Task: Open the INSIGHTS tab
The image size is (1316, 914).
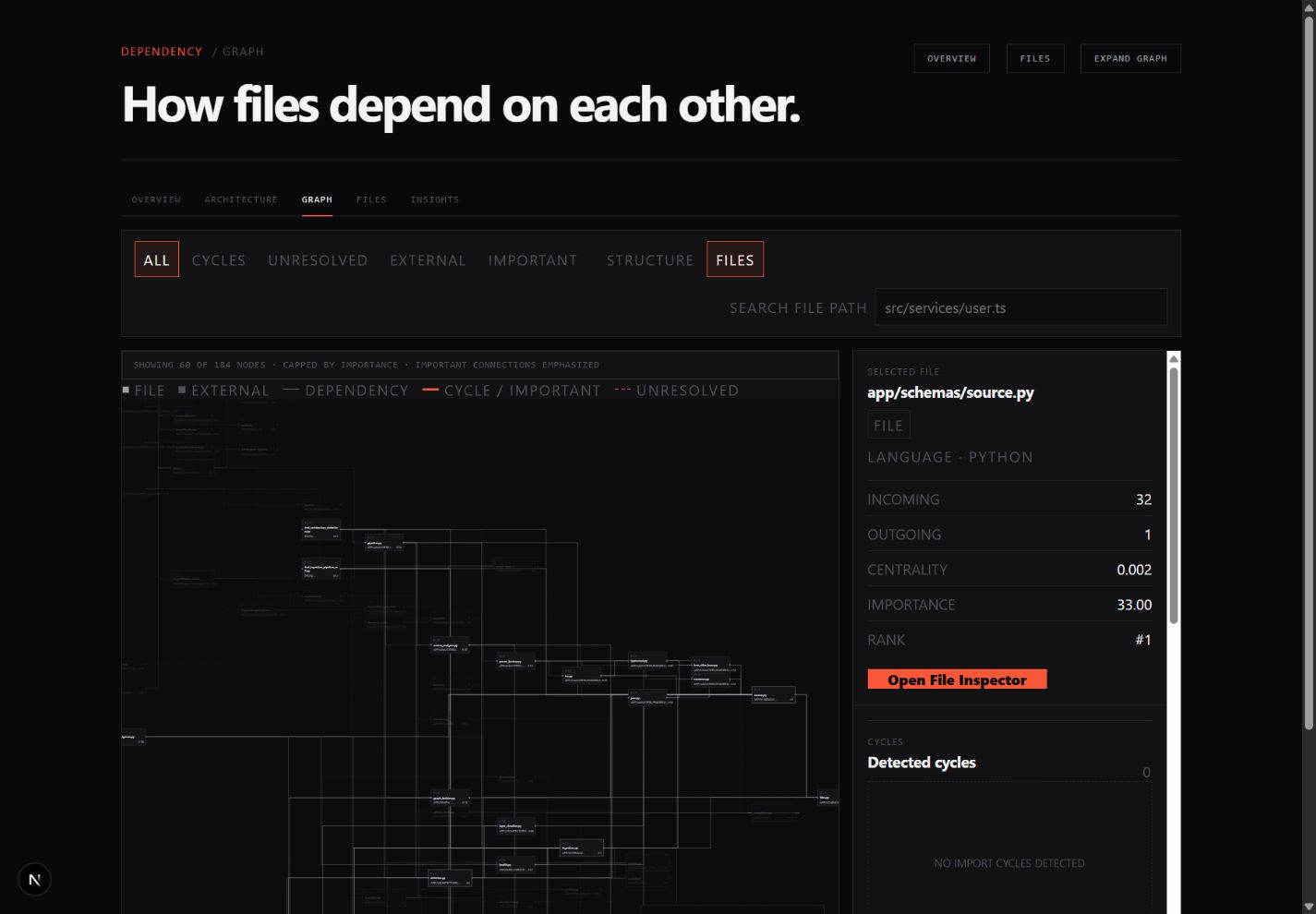Action: (x=435, y=199)
